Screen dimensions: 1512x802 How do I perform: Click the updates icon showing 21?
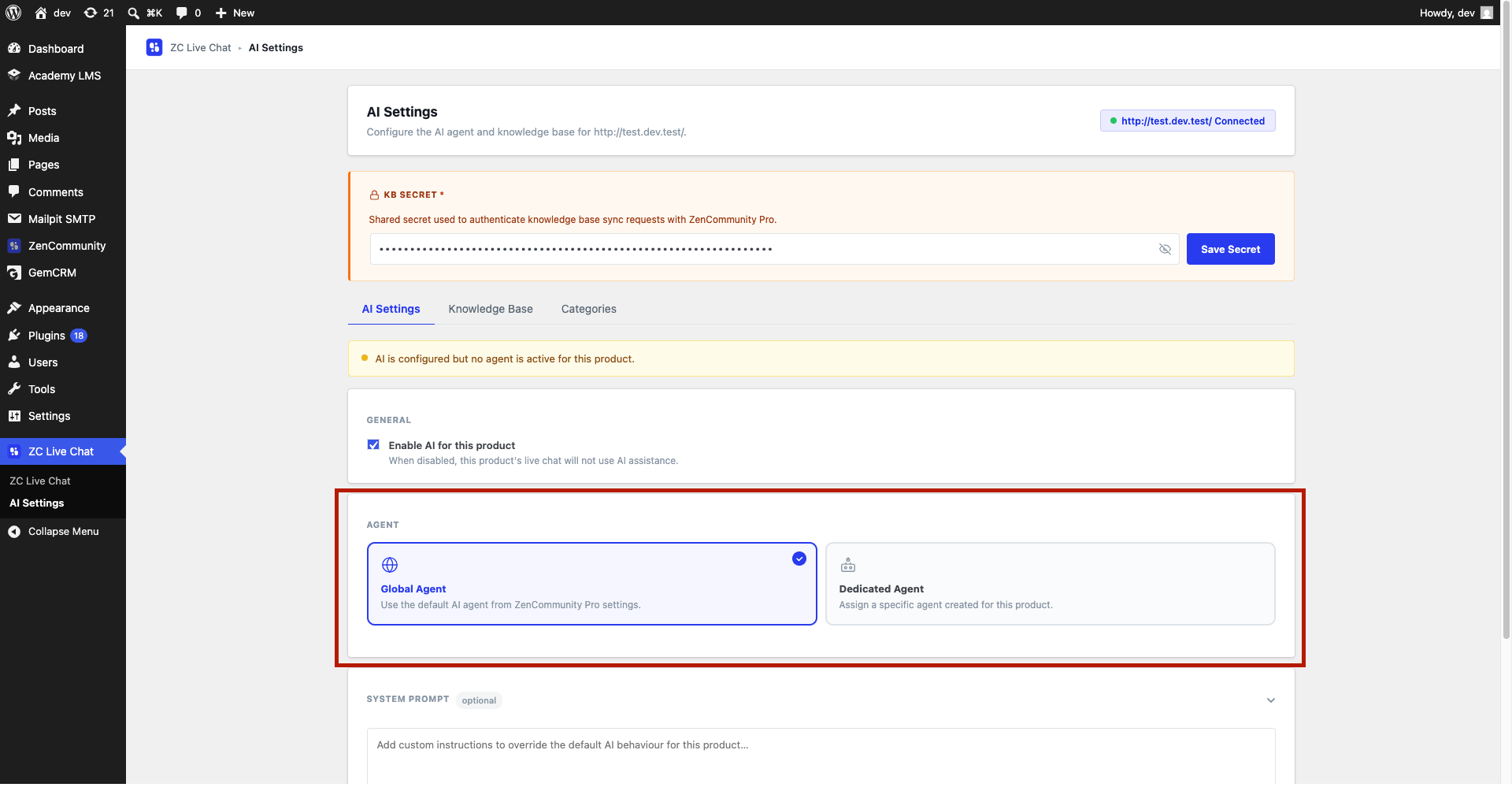point(91,13)
